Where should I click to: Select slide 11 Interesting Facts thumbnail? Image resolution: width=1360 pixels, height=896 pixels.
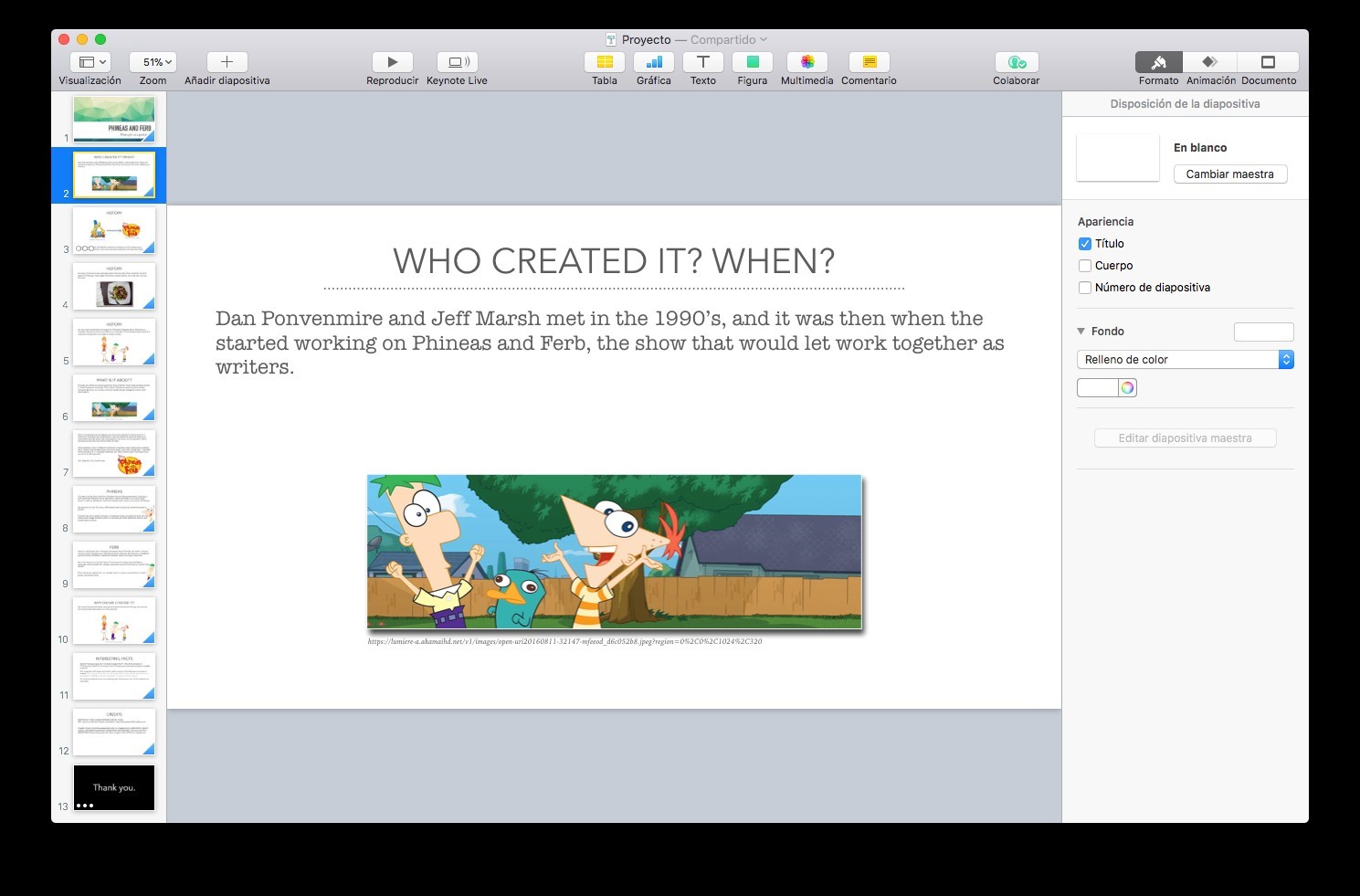[114, 676]
